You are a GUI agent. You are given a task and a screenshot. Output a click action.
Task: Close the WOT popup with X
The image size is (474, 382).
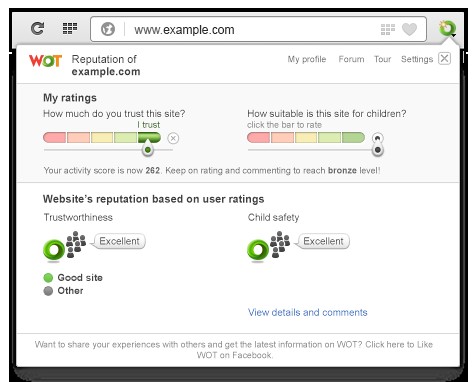[444, 59]
